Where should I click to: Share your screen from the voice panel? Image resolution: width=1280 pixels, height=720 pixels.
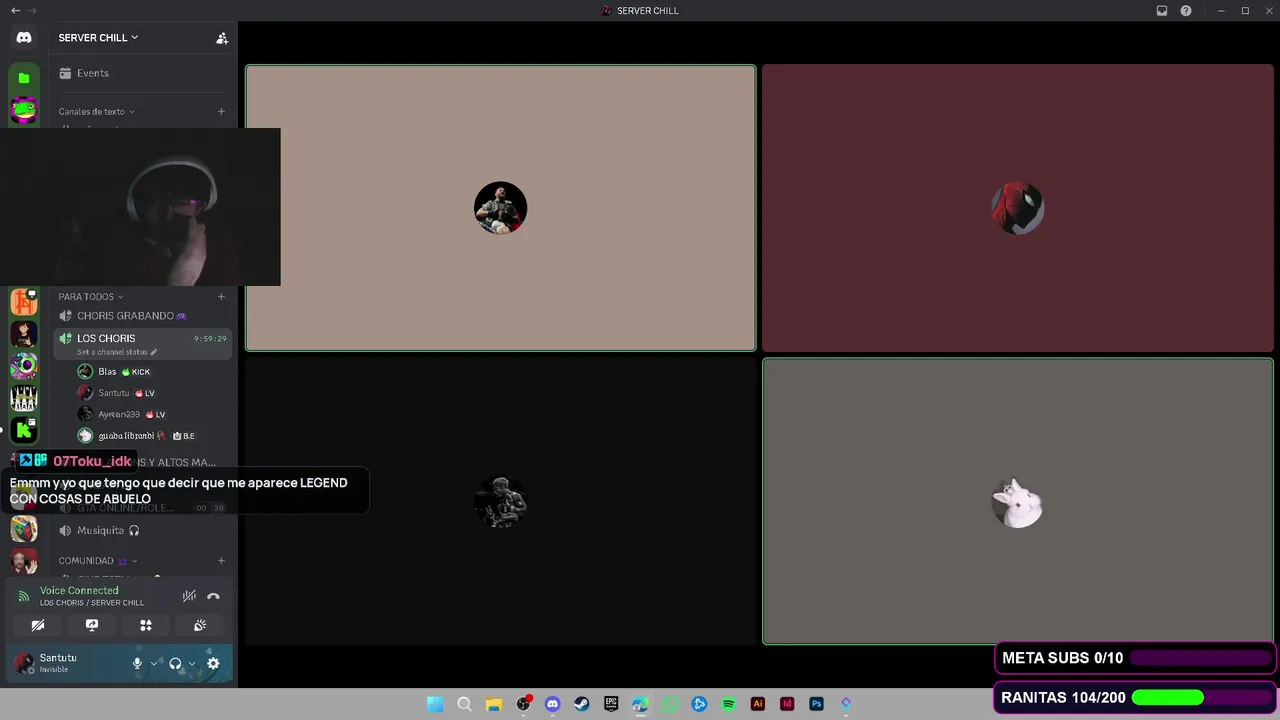tap(92, 625)
